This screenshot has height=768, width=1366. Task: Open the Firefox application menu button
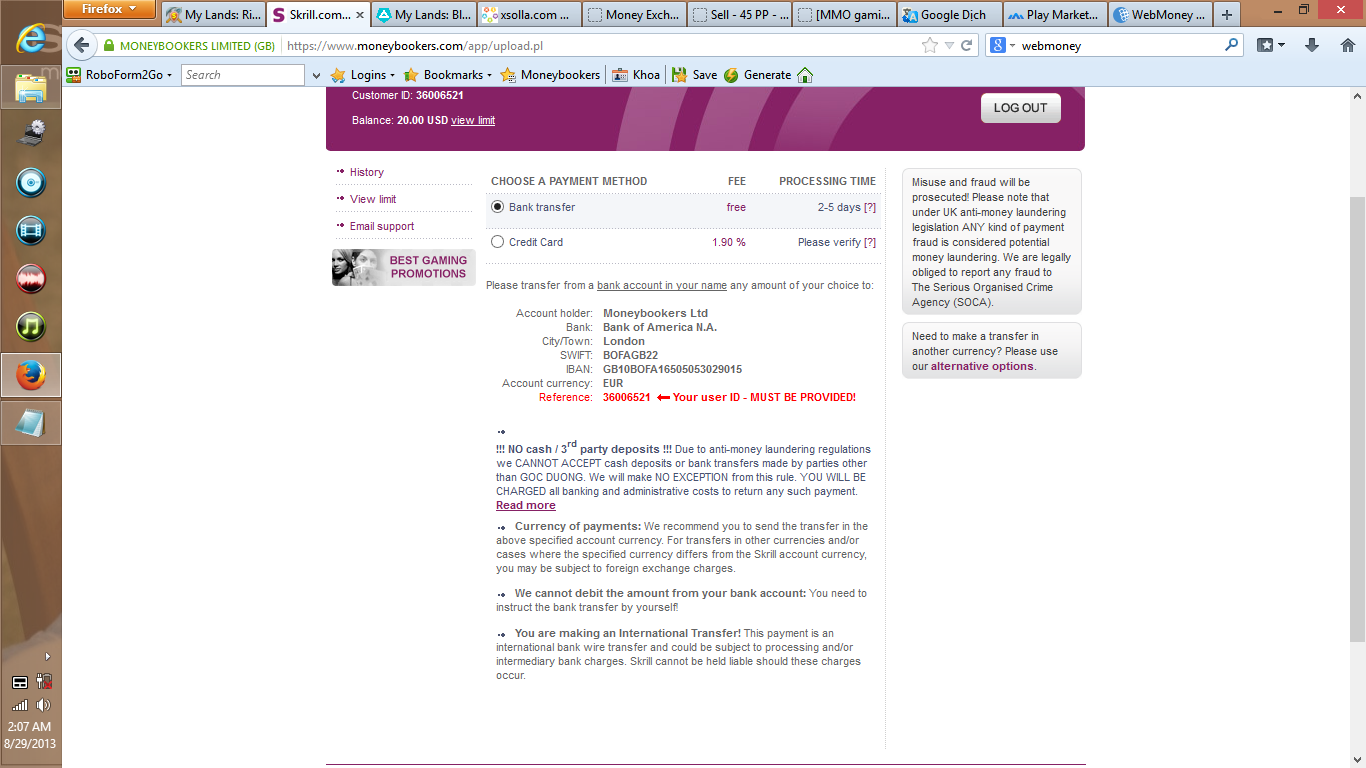coord(109,9)
